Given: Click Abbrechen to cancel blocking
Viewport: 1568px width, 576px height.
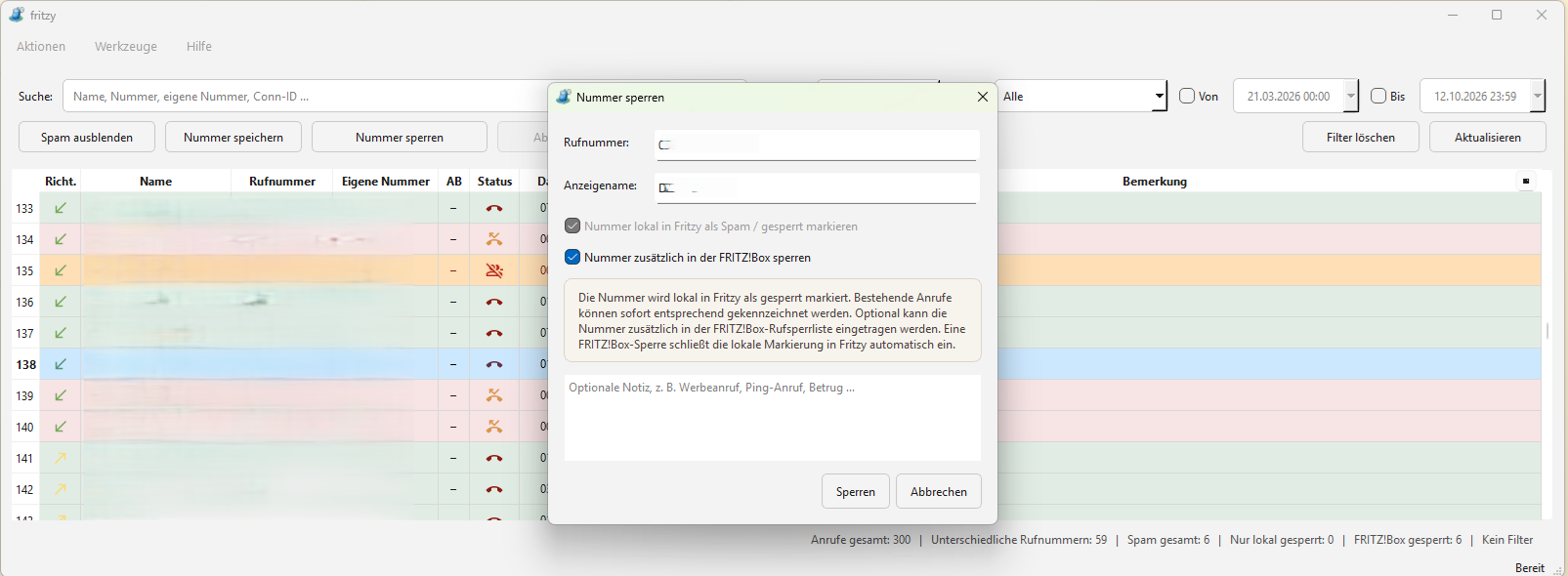Looking at the screenshot, I should [x=939, y=491].
